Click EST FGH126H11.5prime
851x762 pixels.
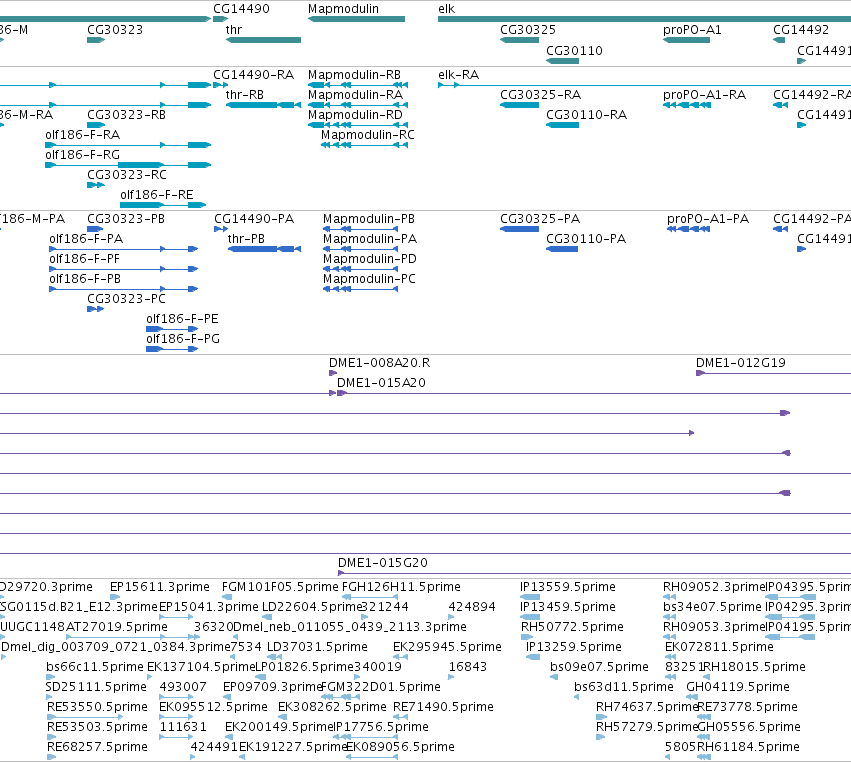point(401,587)
